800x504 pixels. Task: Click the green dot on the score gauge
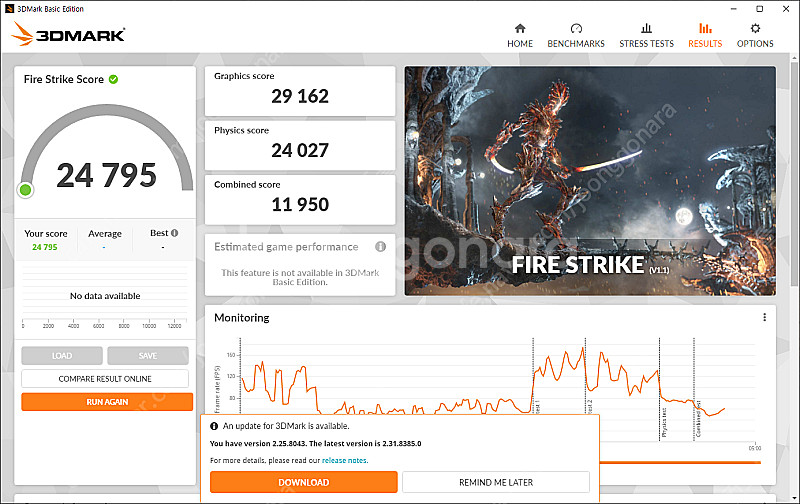25,190
